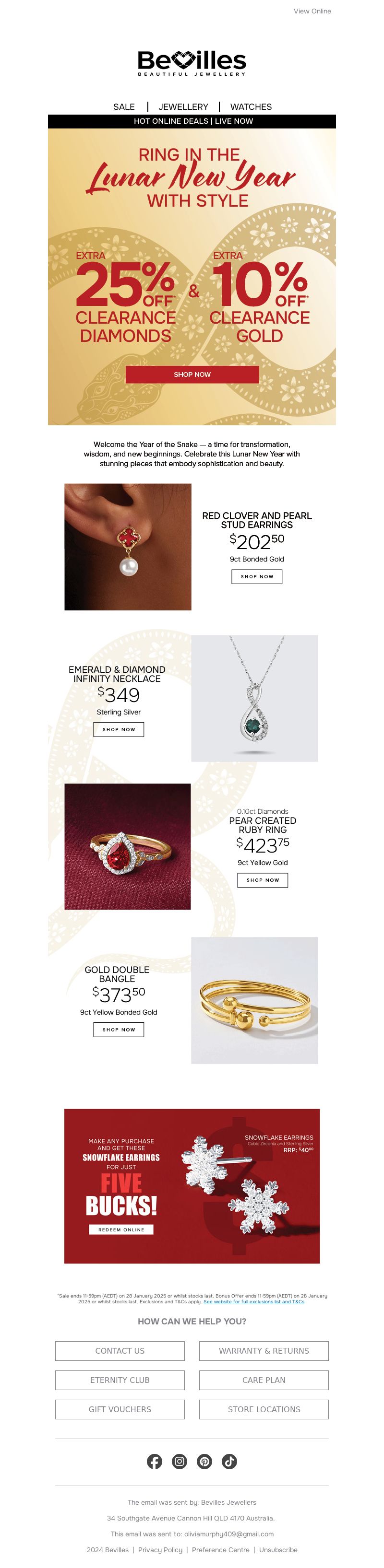
Task: Open the SALE menu item
Action: coord(124,106)
